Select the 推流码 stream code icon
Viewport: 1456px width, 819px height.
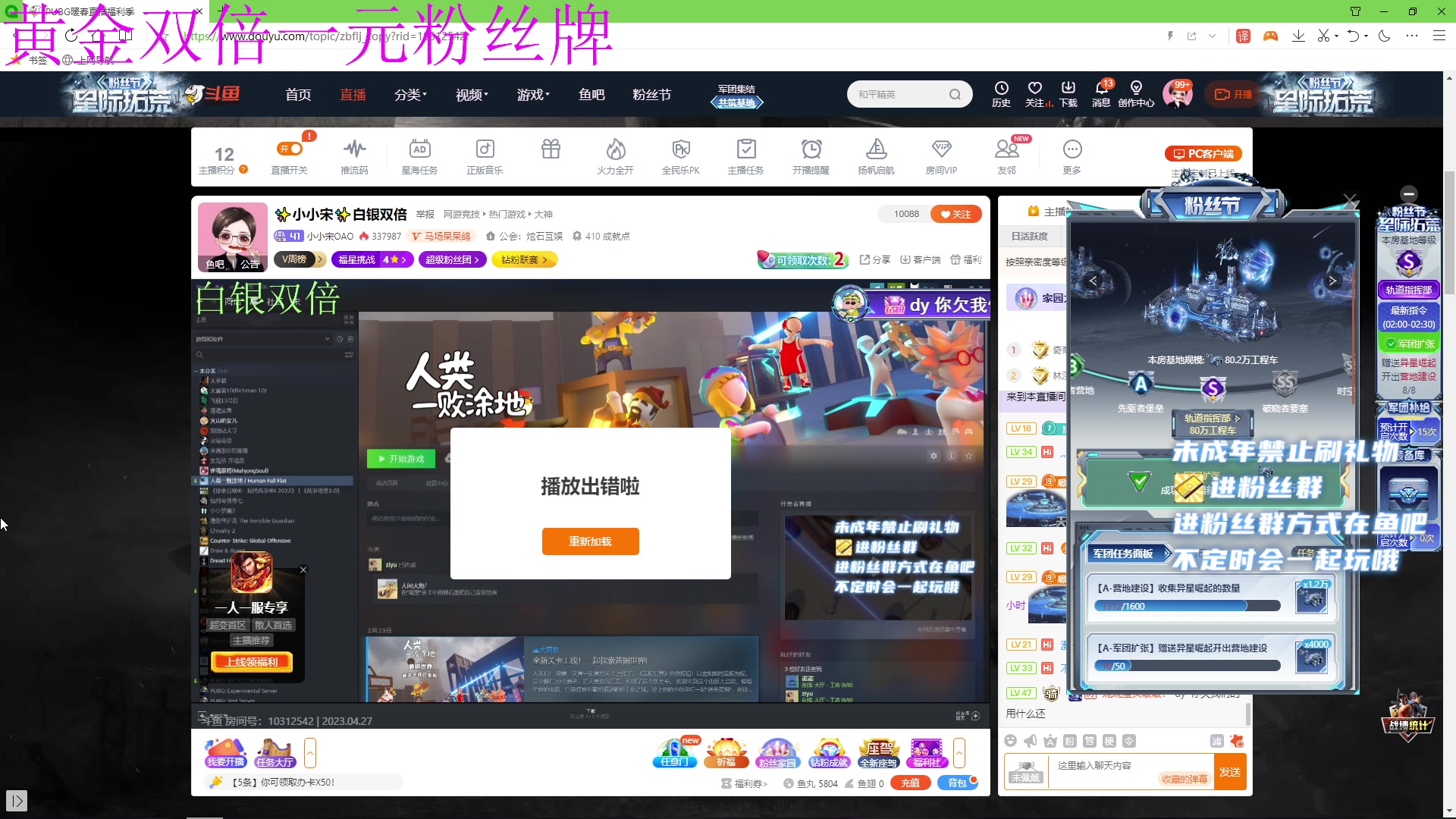coord(354,155)
